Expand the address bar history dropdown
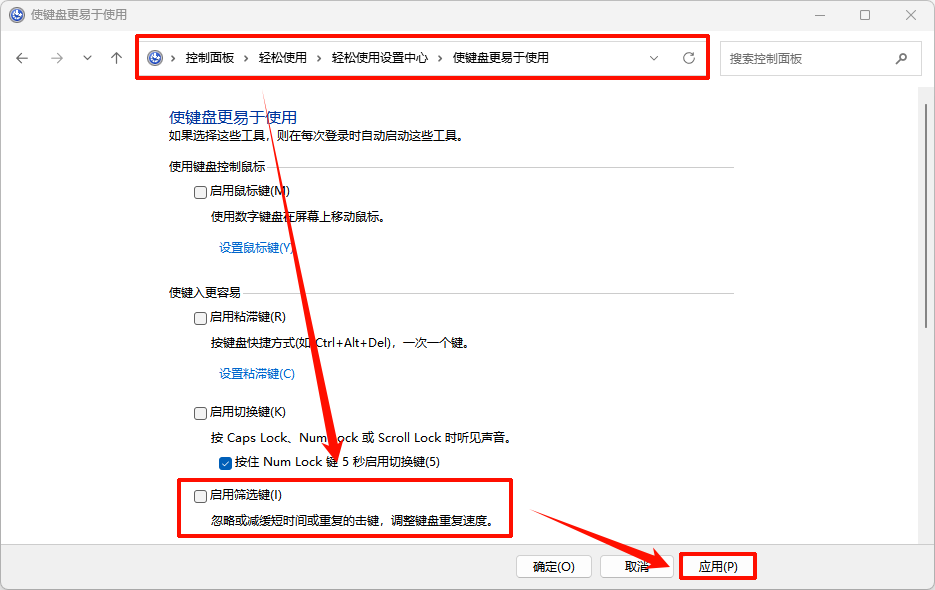This screenshot has width=935, height=590. tap(654, 58)
